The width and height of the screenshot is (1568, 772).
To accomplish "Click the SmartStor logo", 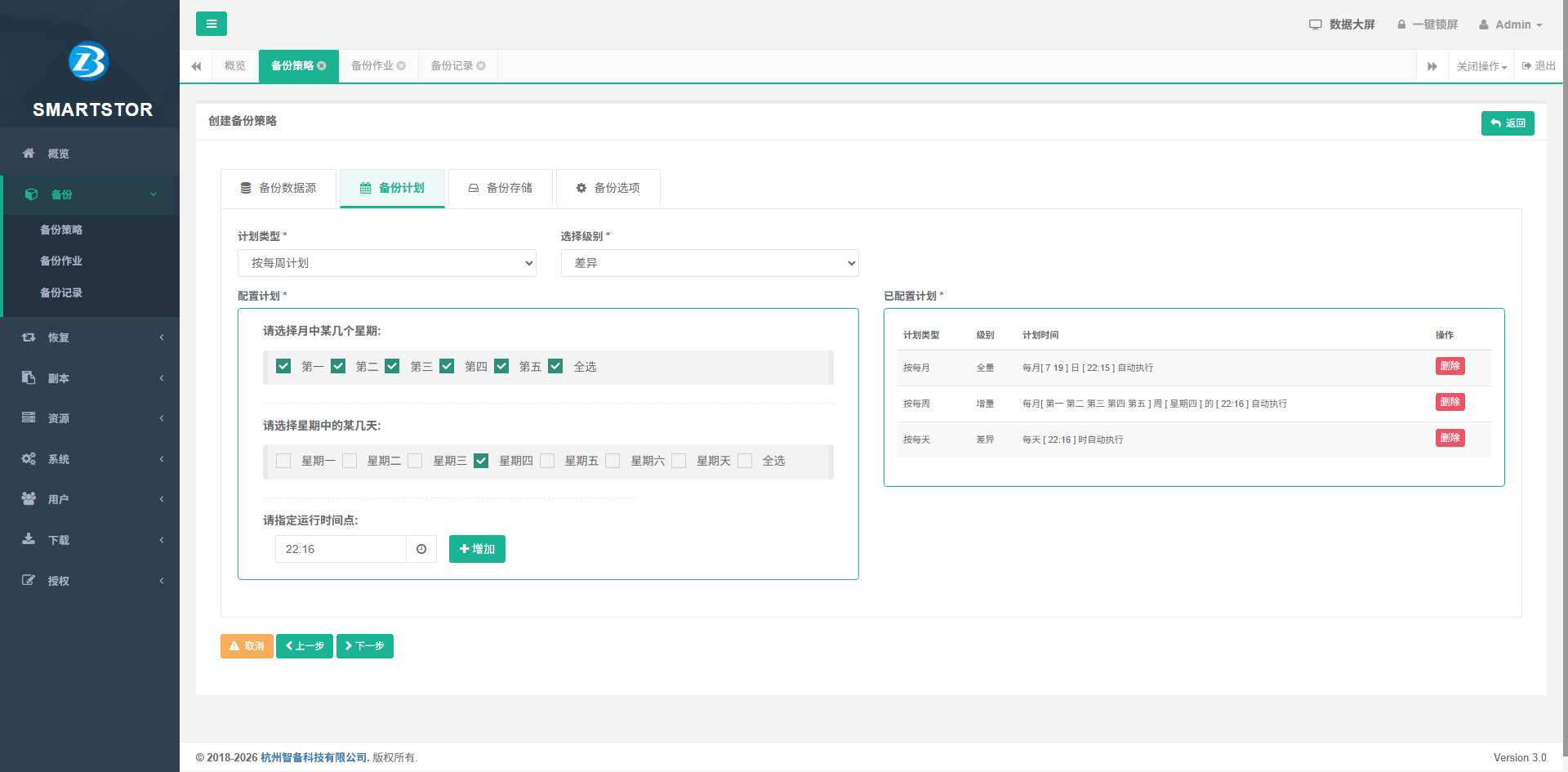I will [x=89, y=61].
